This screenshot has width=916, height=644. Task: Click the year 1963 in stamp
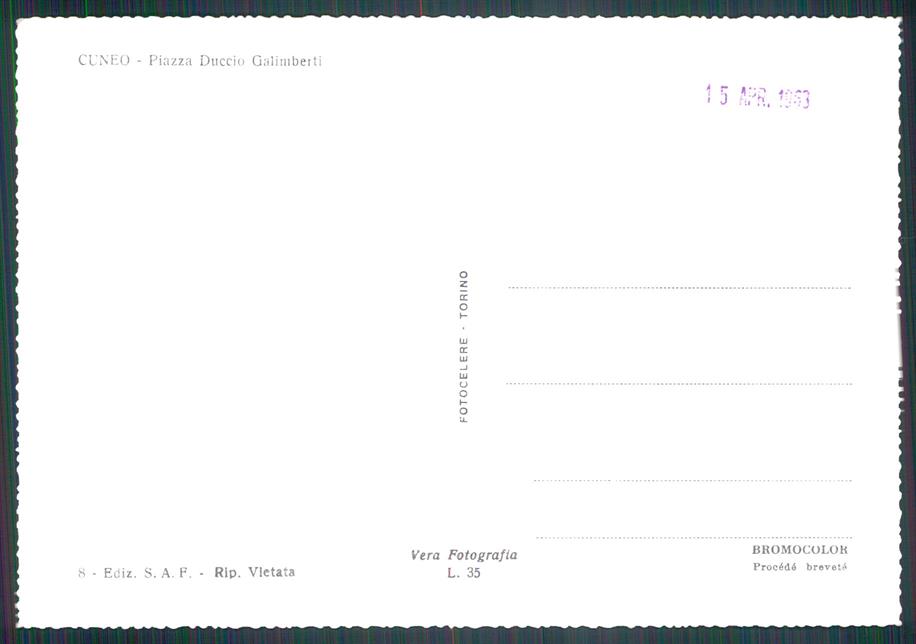(x=794, y=99)
